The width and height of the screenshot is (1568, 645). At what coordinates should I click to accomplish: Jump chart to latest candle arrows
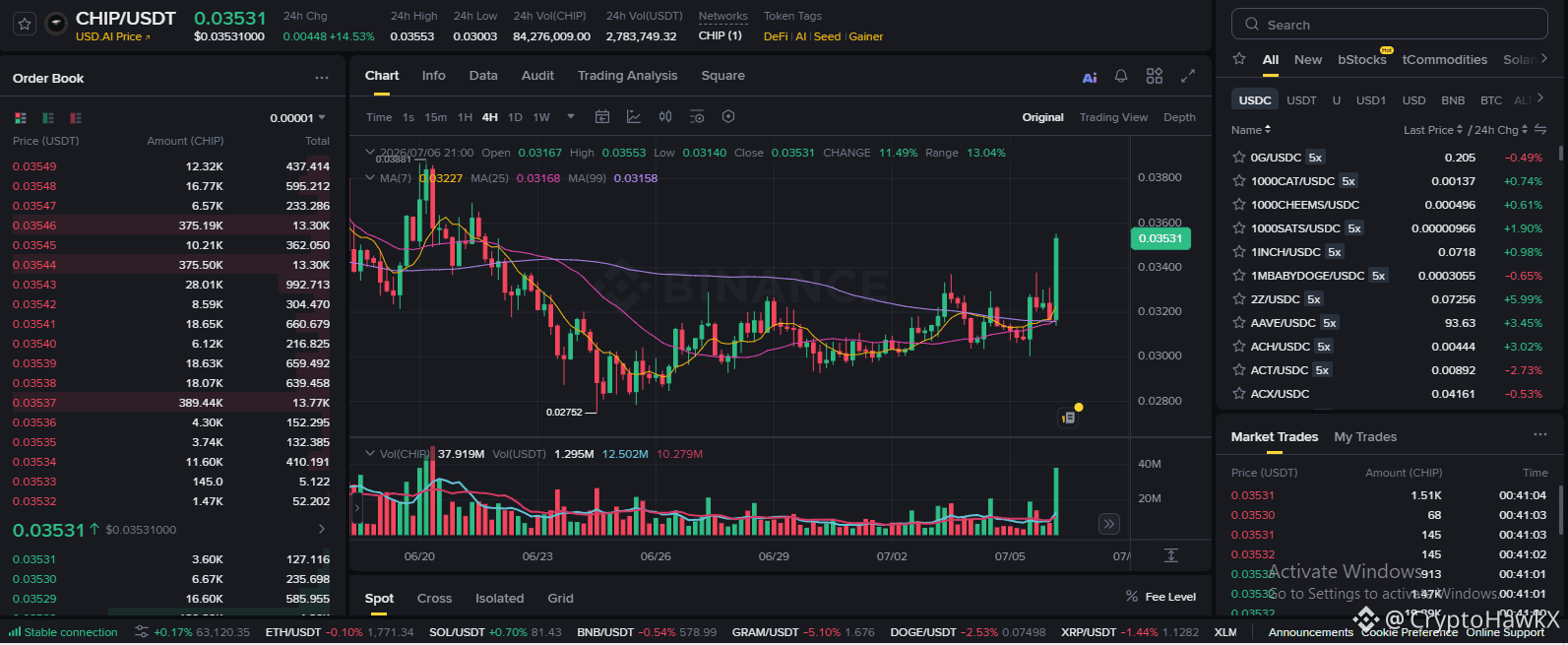coord(1109,524)
